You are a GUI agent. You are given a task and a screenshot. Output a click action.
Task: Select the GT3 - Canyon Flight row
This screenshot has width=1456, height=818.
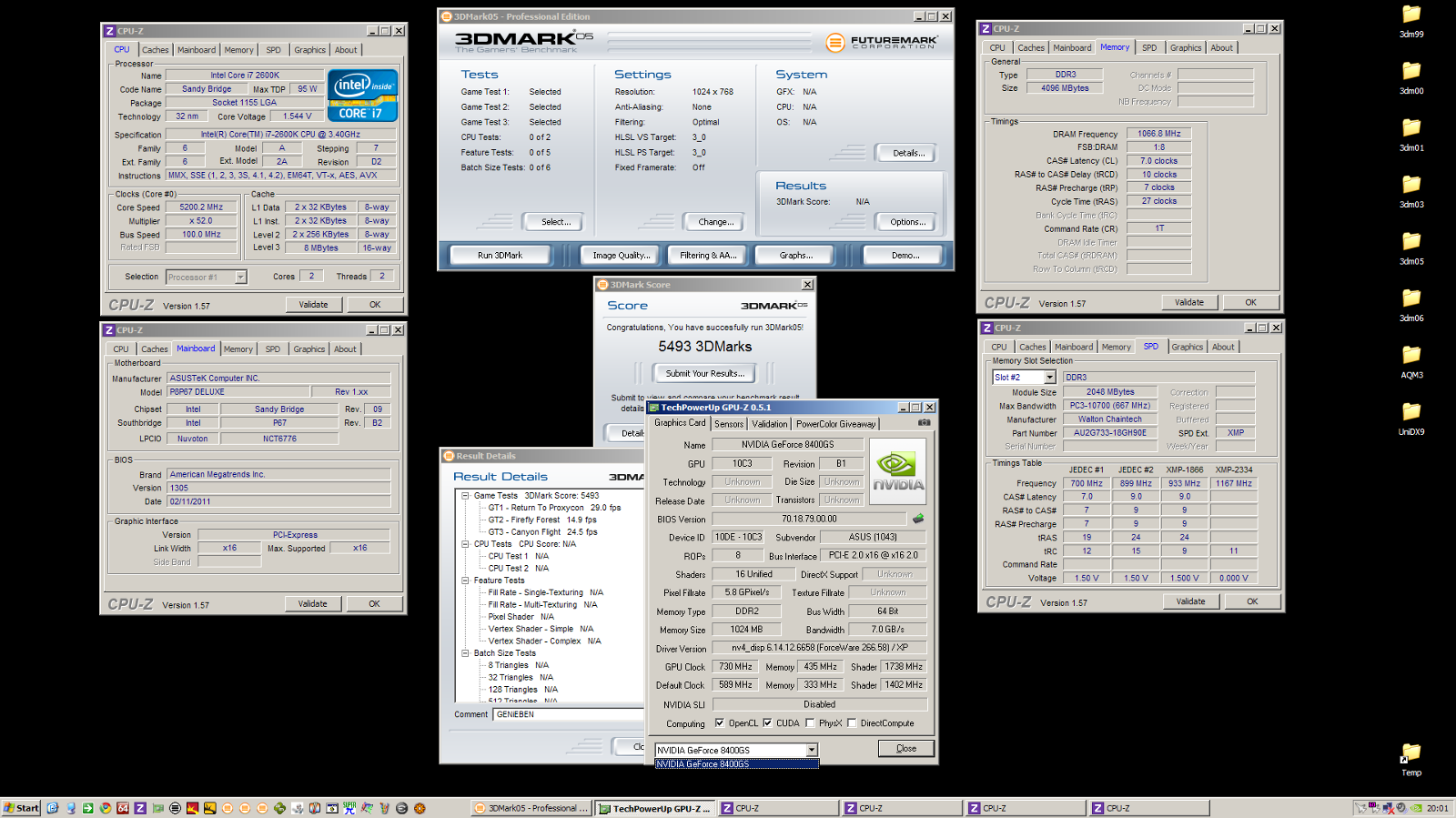(542, 532)
